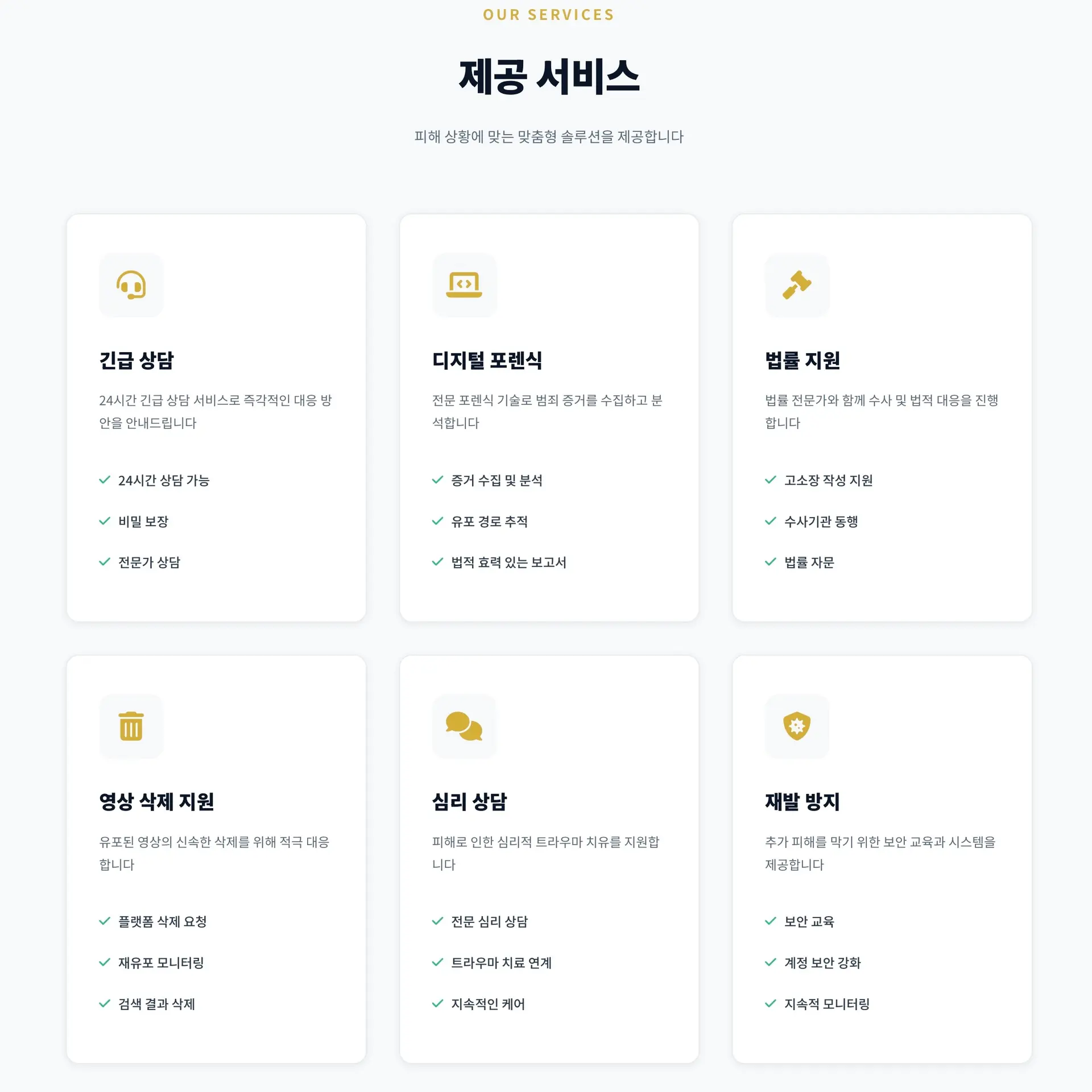Screen dimensions: 1092x1092
Task: Click the checkmark beside 수사기관 동행
Action: [x=771, y=521]
